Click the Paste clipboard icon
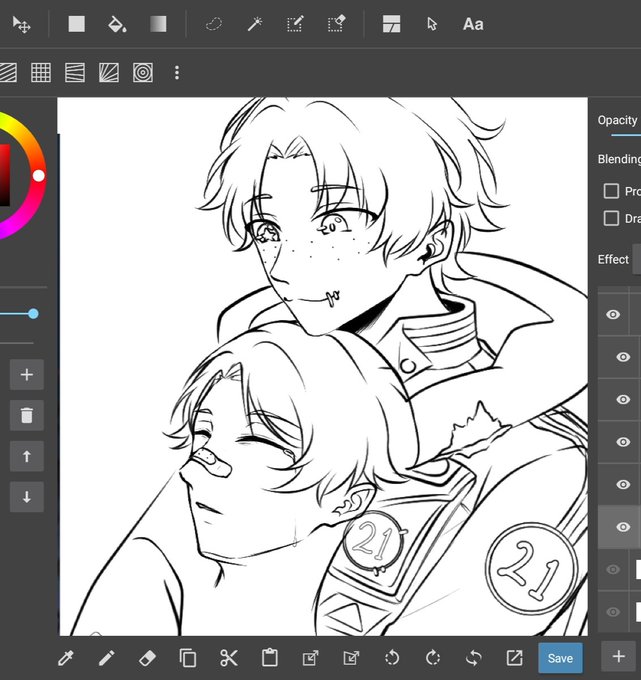The width and height of the screenshot is (641, 680). (x=269, y=658)
